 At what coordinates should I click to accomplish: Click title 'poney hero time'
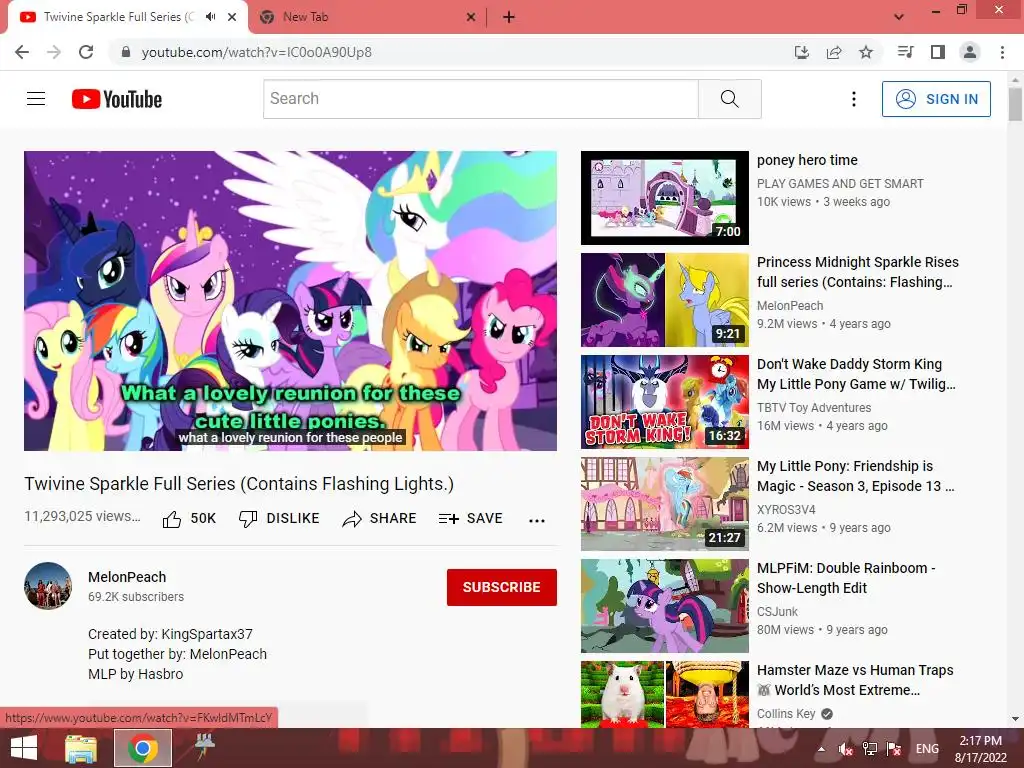point(807,160)
